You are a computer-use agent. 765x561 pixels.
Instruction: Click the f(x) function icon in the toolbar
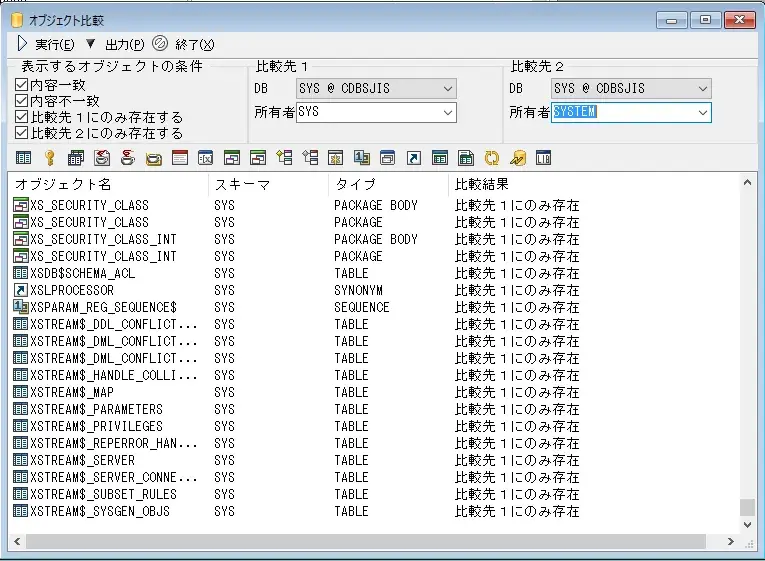205,158
